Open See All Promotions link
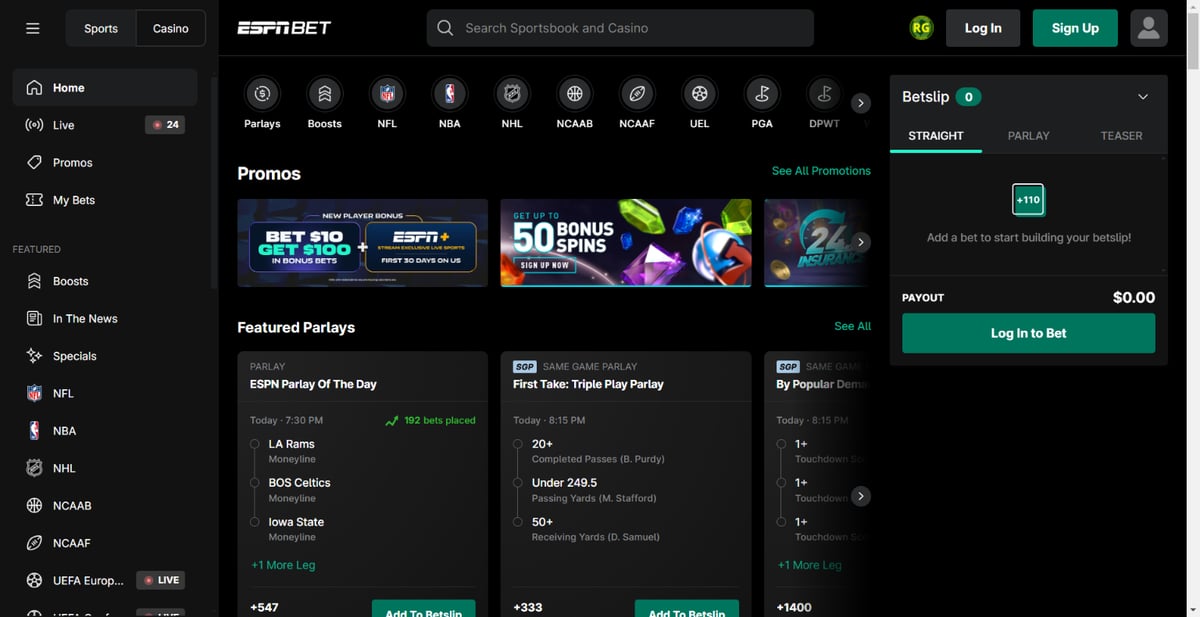The width and height of the screenshot is (1200, 617). 821,171
